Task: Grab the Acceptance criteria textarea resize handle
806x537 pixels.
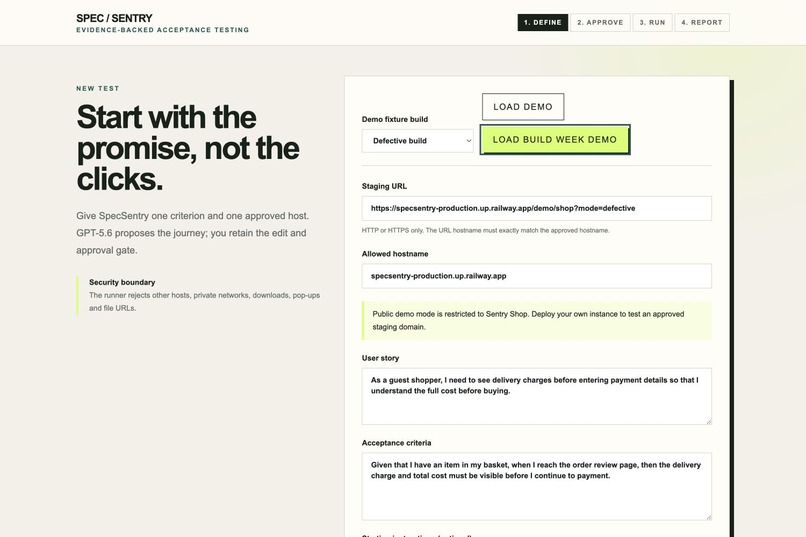Action: point(708,516)
